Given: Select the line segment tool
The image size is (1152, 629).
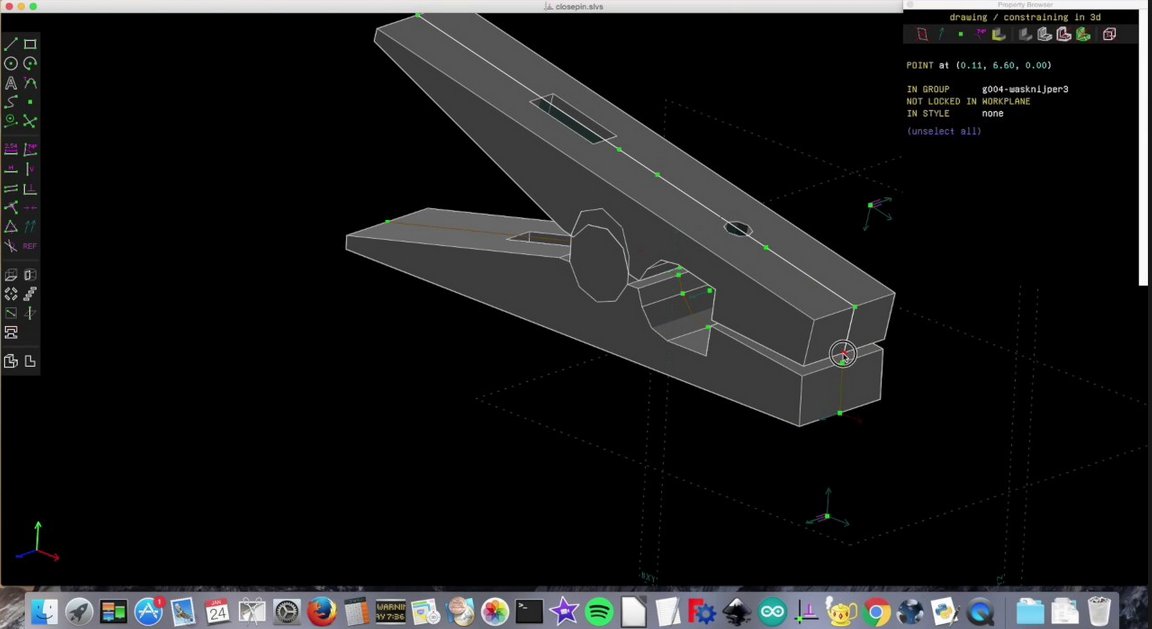Looking at the screenshot, I should (x=12, y=43).
